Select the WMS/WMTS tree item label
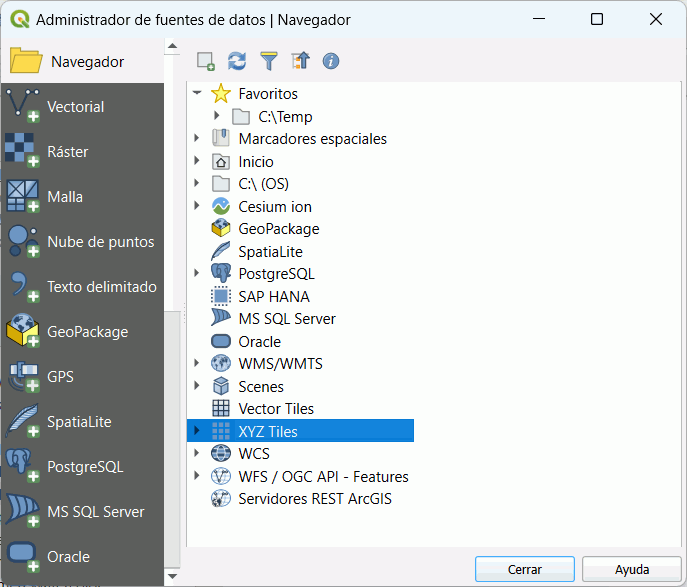The image size is (687, 587). pos(280,364)
